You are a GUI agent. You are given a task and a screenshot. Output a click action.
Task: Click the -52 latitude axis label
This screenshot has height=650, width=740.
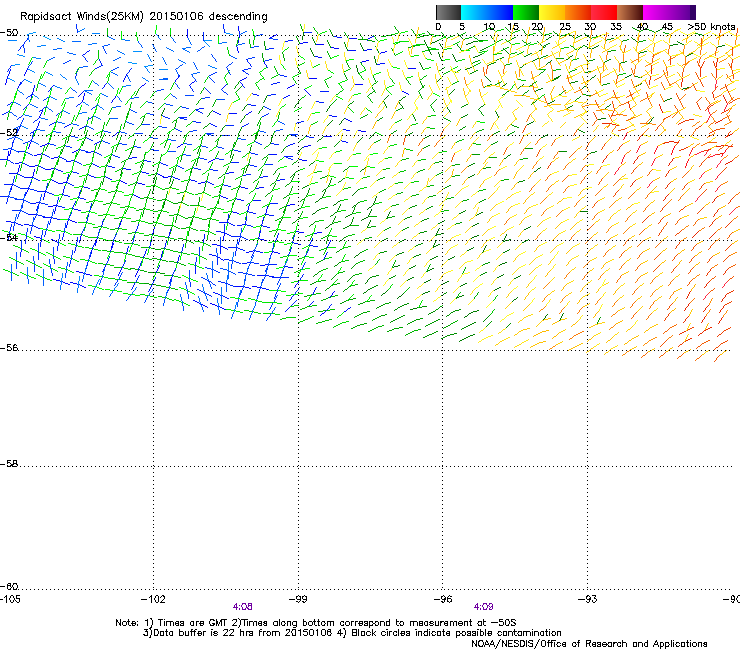coord(9,133)
